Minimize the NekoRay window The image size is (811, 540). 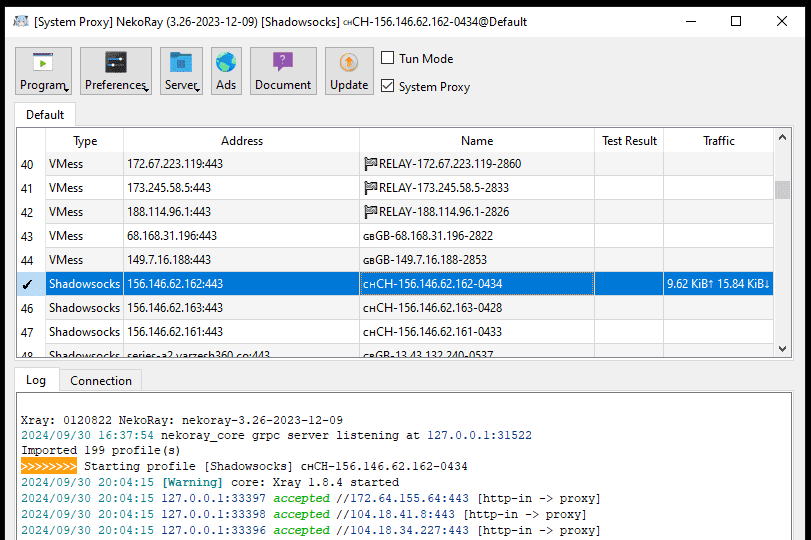[691, 21]
